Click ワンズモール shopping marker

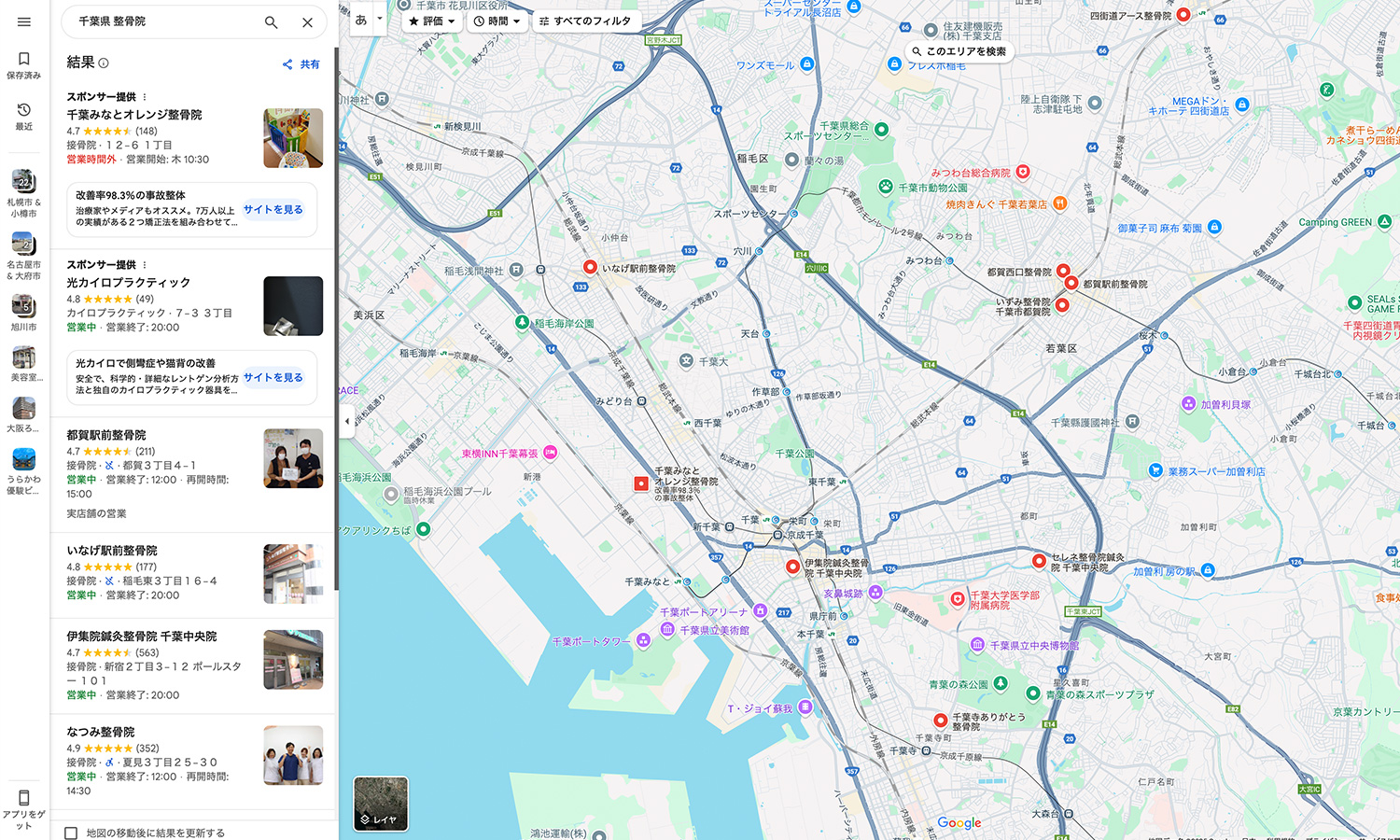tap(807, 64)
